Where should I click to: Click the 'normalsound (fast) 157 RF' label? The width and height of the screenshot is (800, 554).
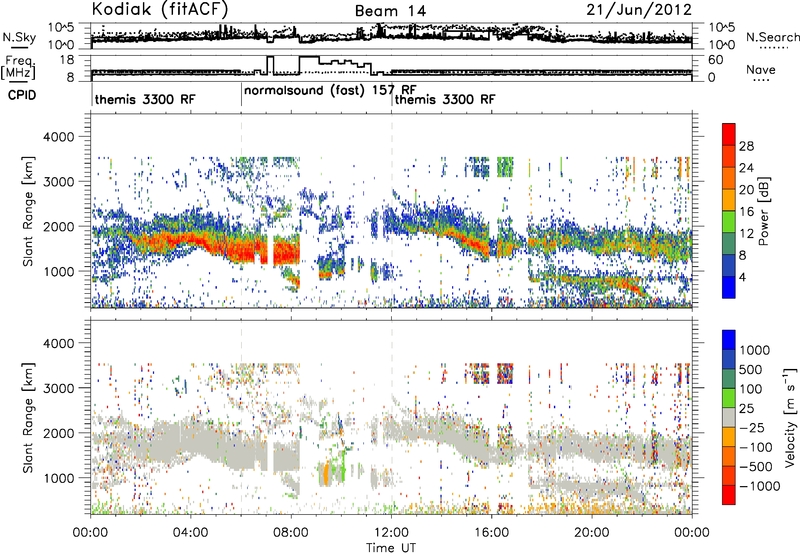[330, 90]
